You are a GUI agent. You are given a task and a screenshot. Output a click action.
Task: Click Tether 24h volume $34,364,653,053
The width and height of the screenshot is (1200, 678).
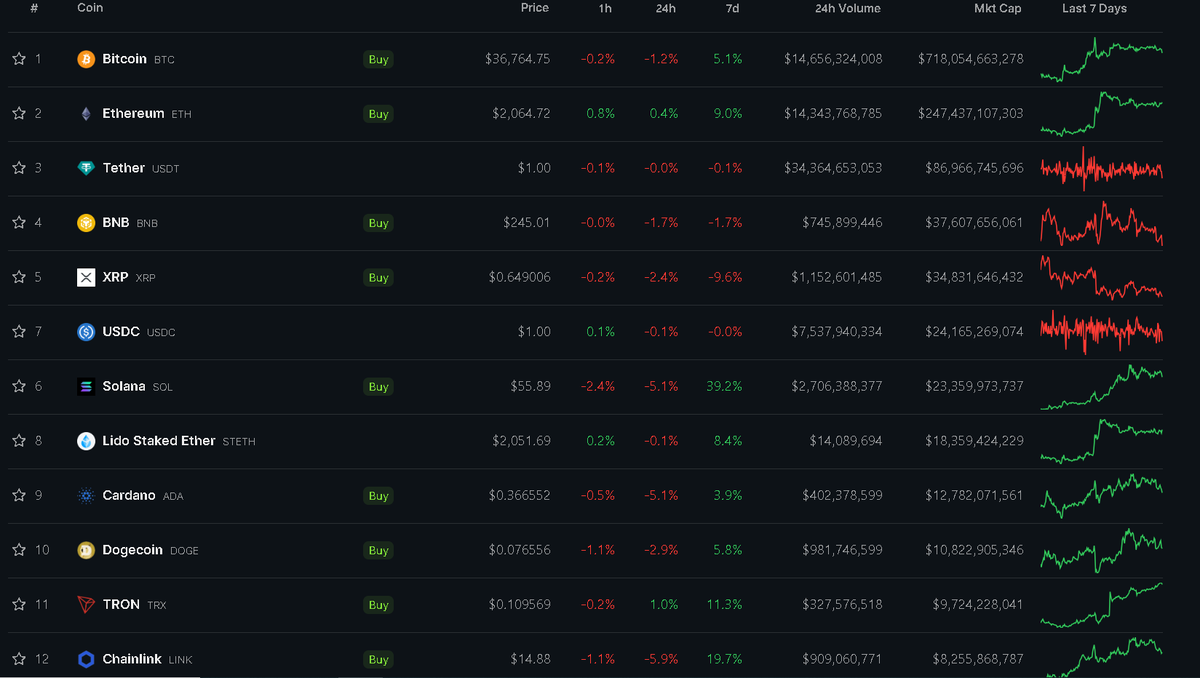[833, 168]
